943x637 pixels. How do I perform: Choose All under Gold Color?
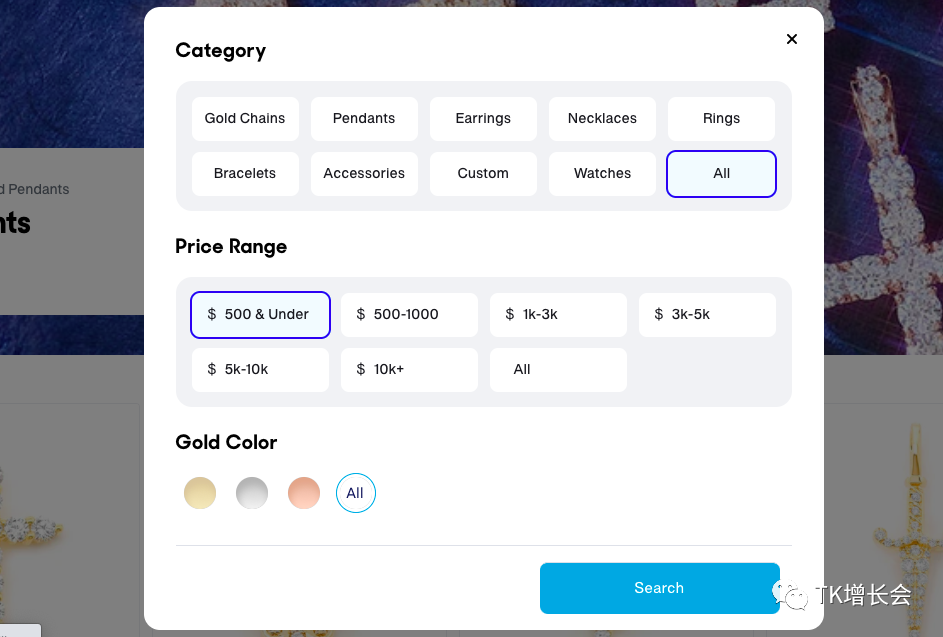coord(356,493)
